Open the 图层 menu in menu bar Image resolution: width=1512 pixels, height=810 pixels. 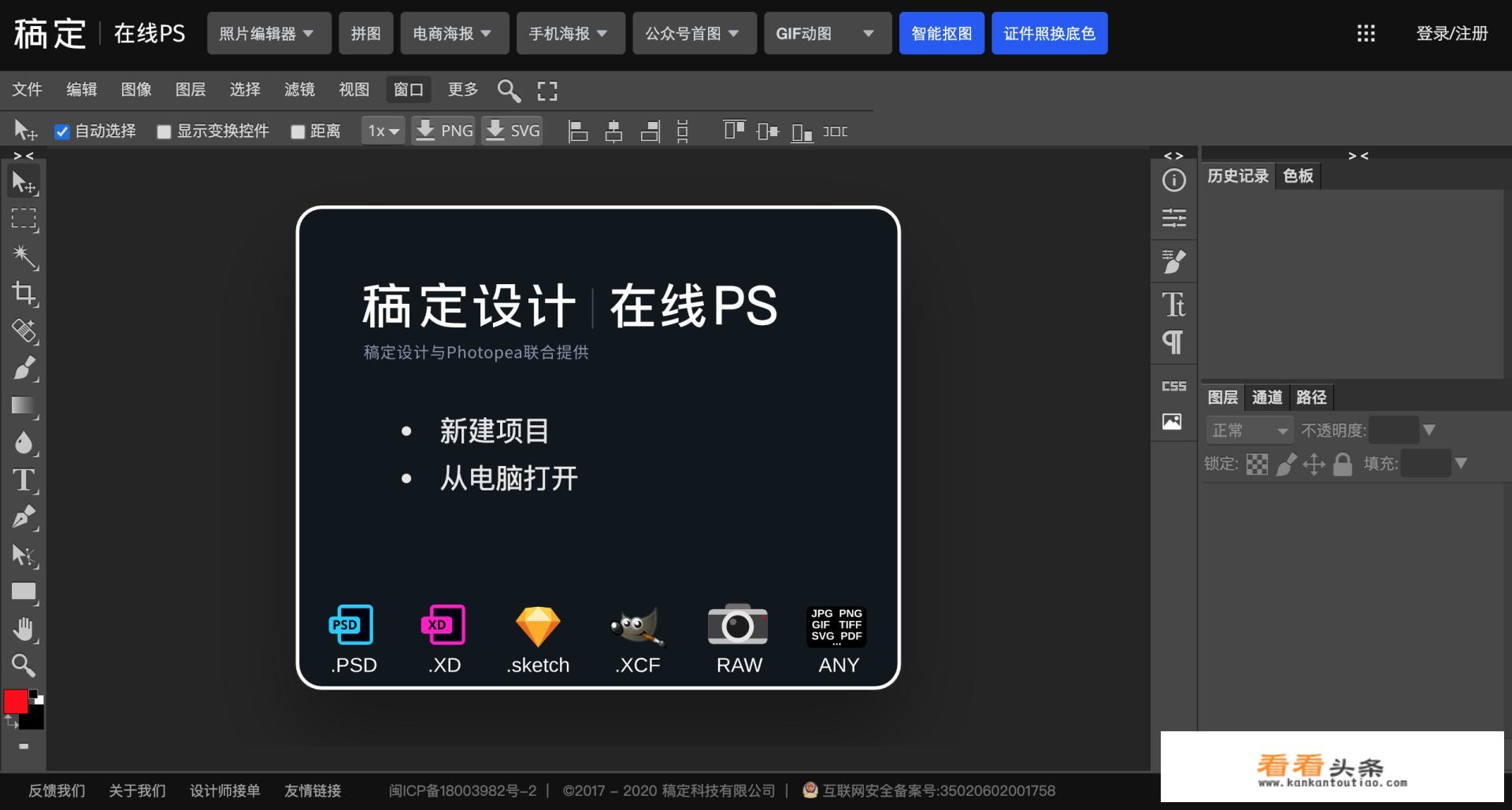click(x=191, y=90)
